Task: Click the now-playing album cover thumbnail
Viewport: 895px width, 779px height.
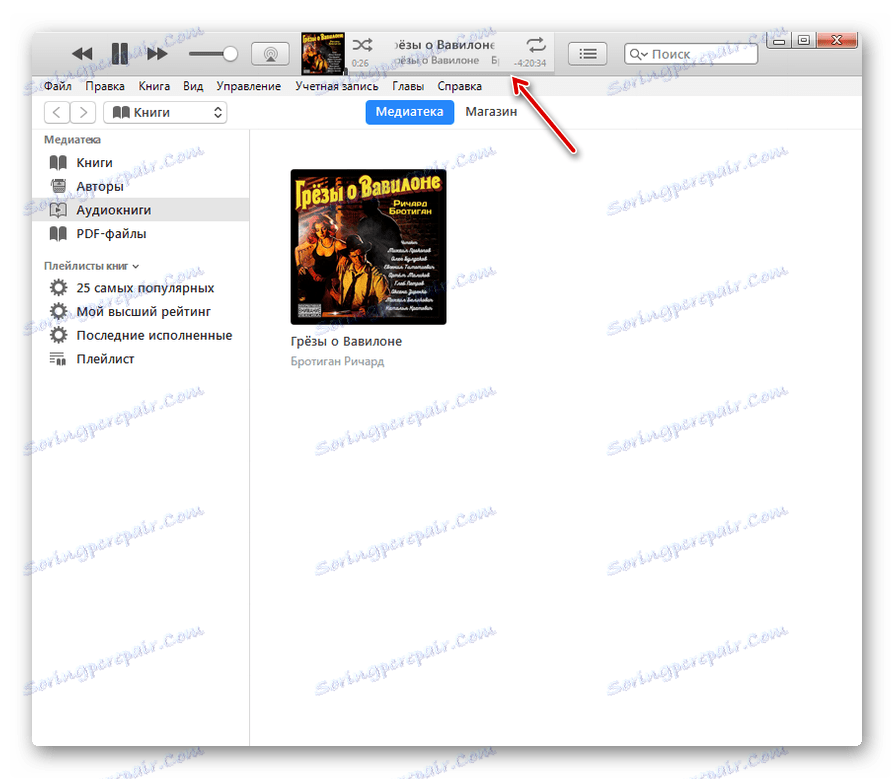Action: [323, 54]
